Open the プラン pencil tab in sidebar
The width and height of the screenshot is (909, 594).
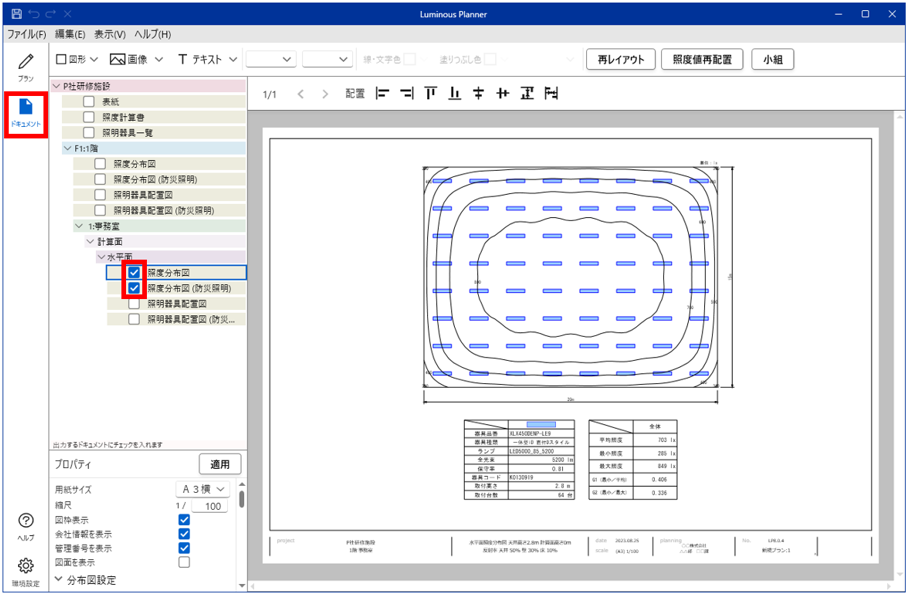[25, 66]
